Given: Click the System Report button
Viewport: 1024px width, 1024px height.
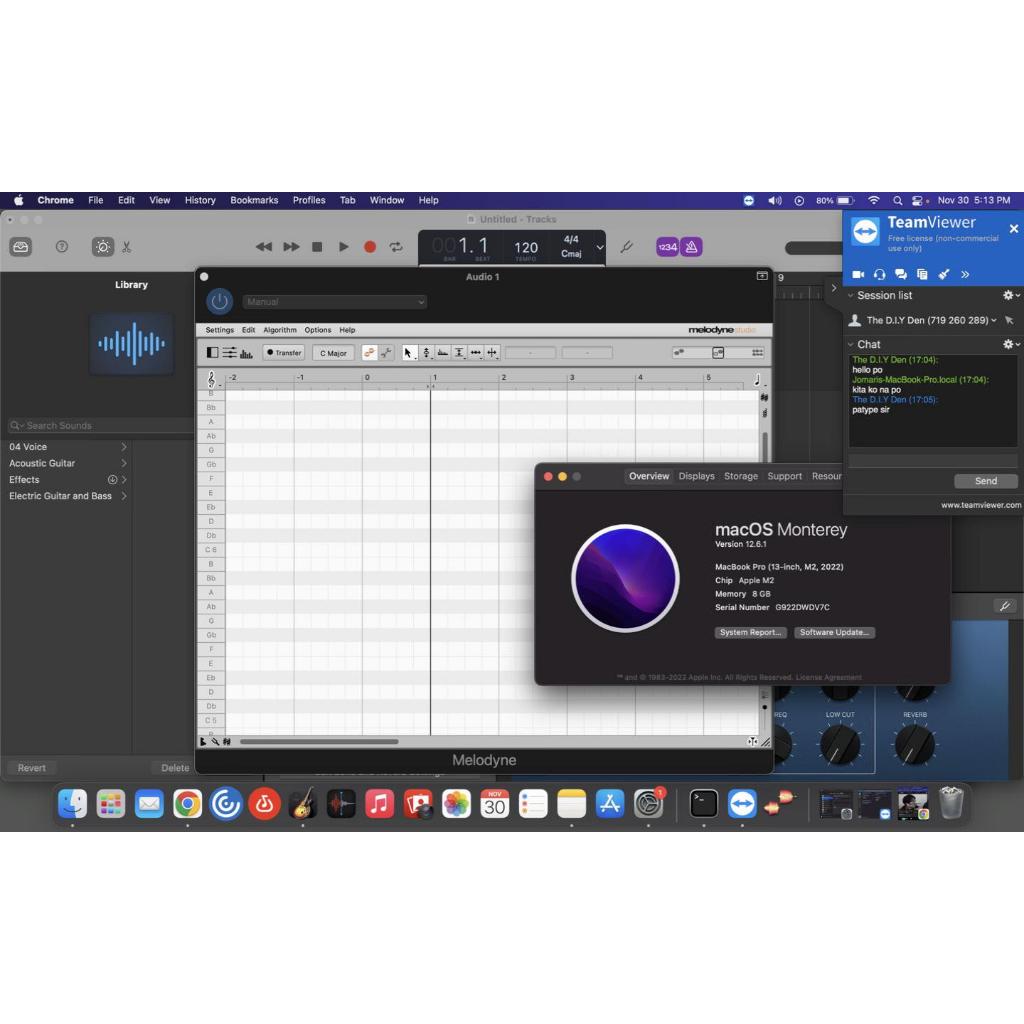Looking at the screenshot, I should [x=750, y=632].
